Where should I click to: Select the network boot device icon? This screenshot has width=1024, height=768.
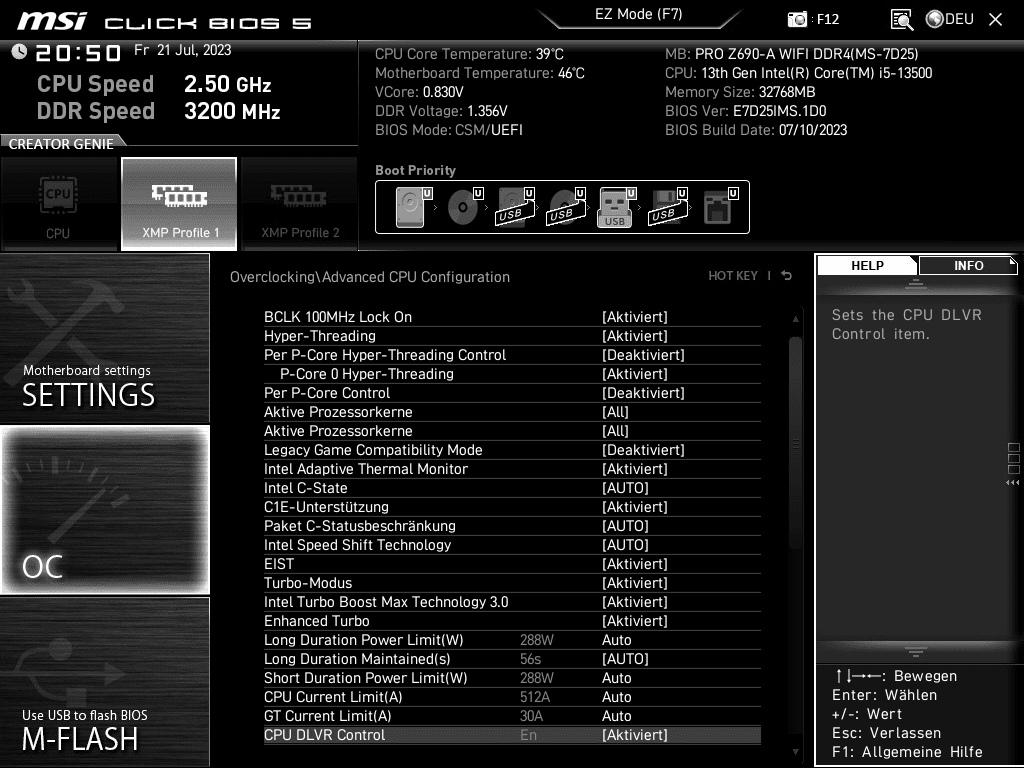point(720,207)
